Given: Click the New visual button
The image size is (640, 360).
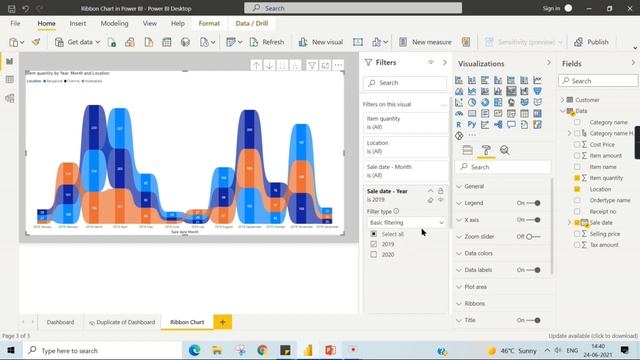Looking at the screenshot, I should pyautogui.click(x=321, y=42).
